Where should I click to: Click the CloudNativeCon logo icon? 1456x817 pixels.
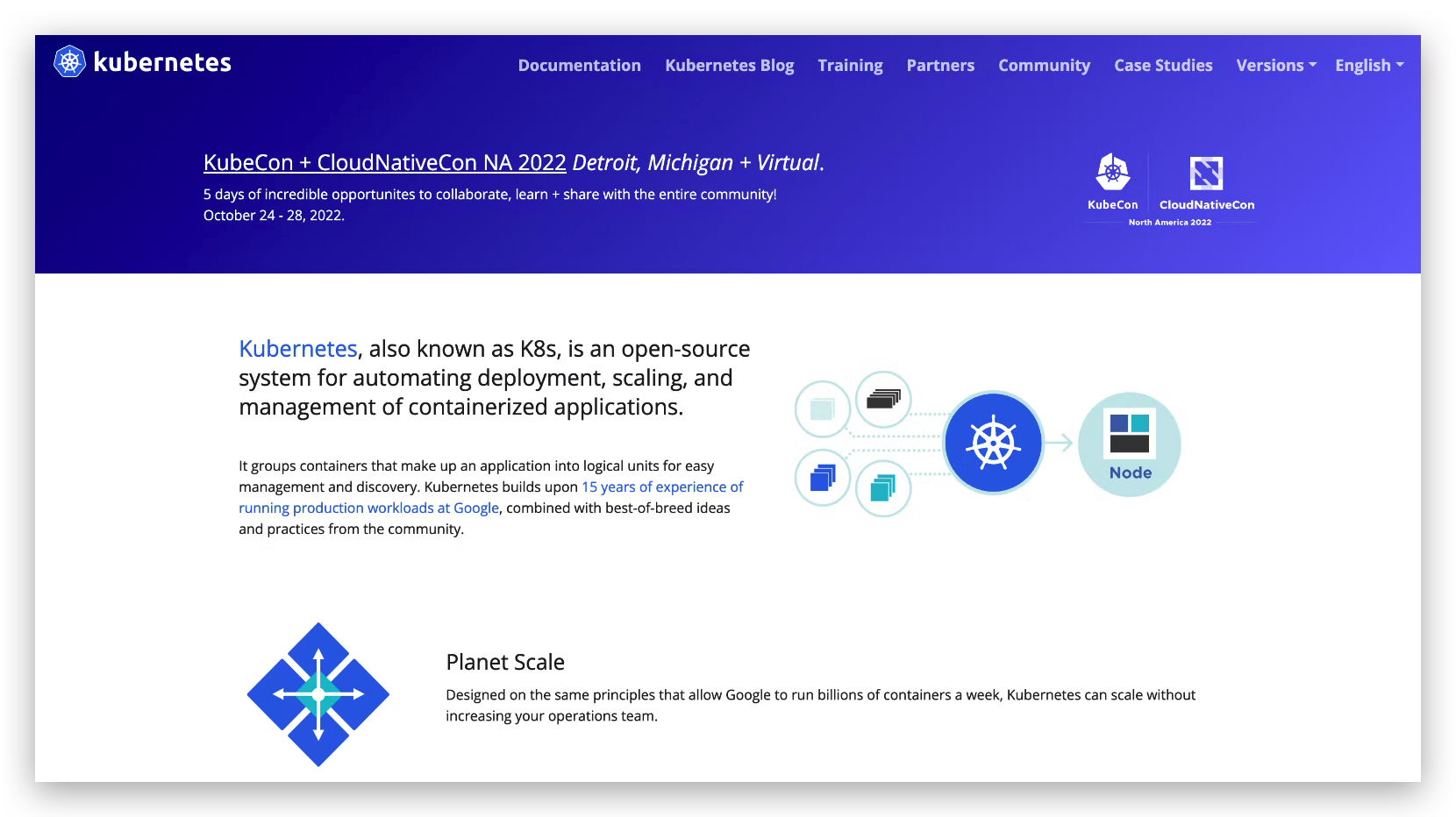[1206, 174]
